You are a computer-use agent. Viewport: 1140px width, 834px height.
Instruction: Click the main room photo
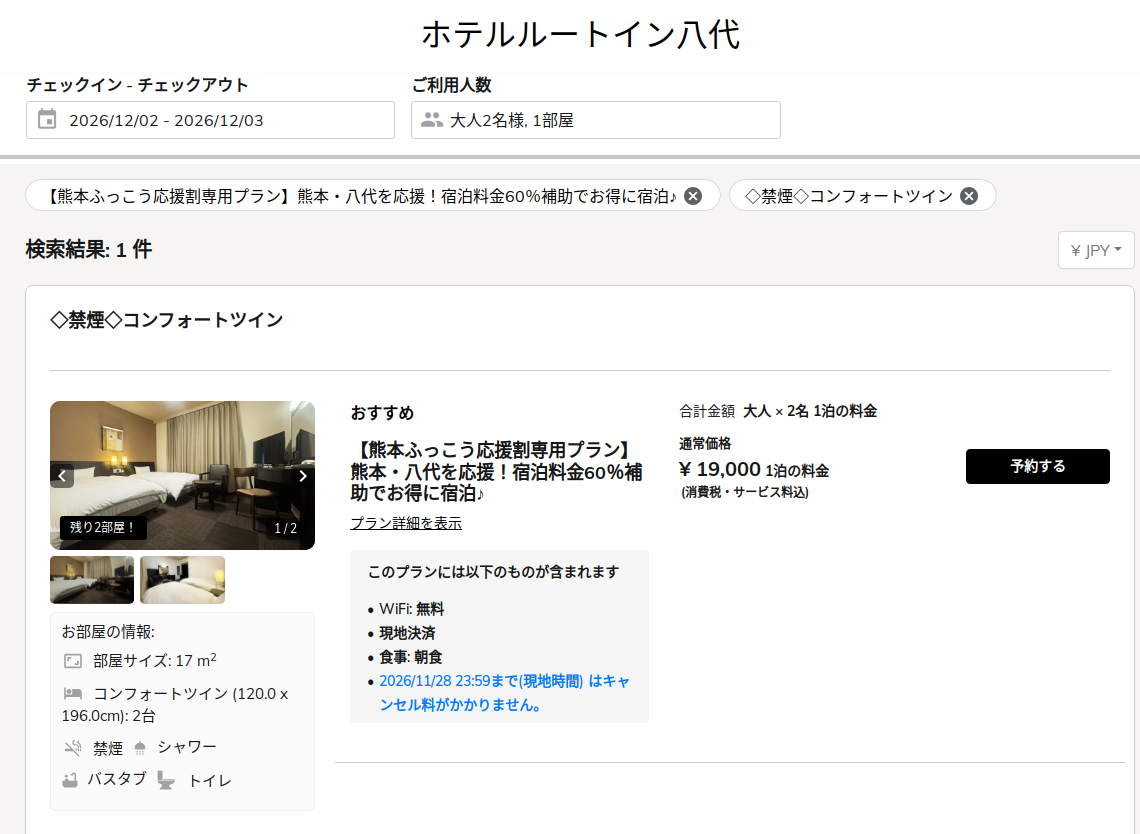tap(182, 475)
